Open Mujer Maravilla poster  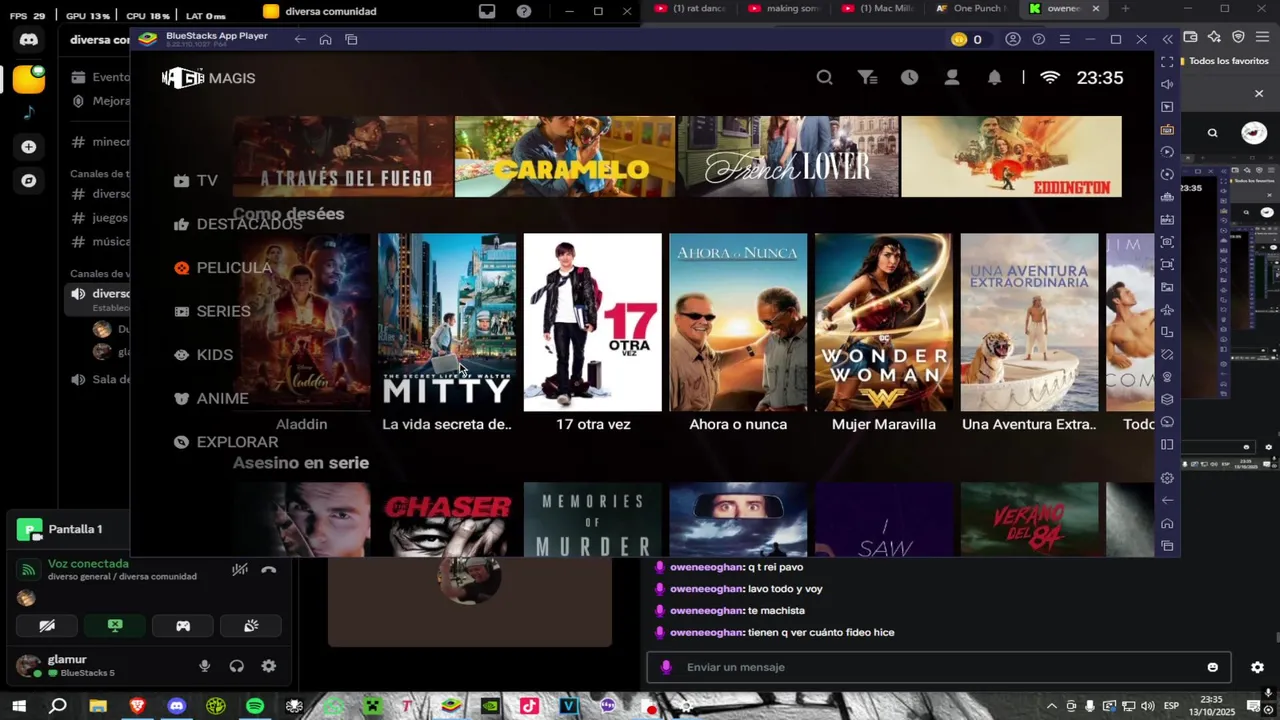(884, 322)
